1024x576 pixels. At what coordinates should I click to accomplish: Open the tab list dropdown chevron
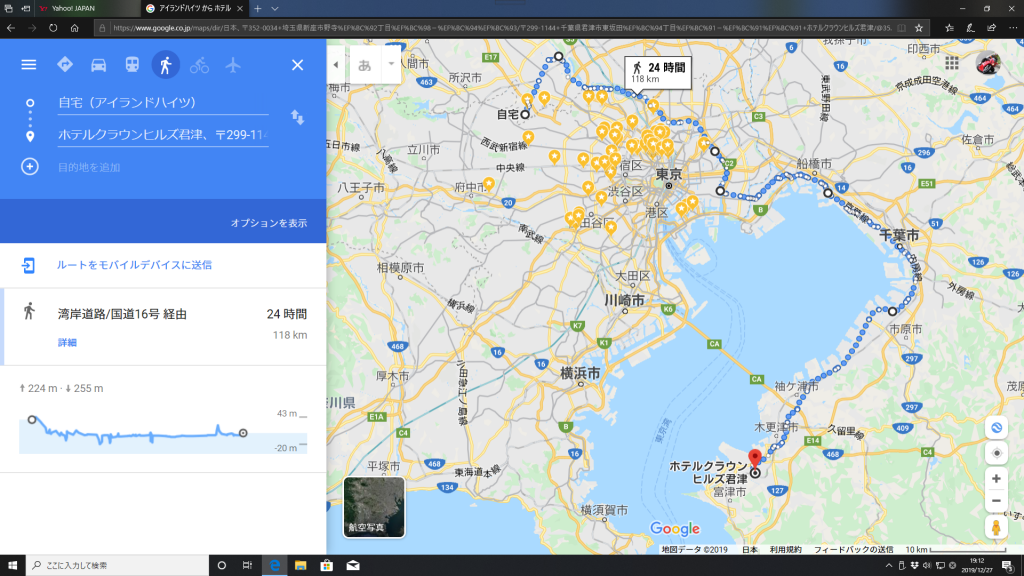[x=275, y=8]
